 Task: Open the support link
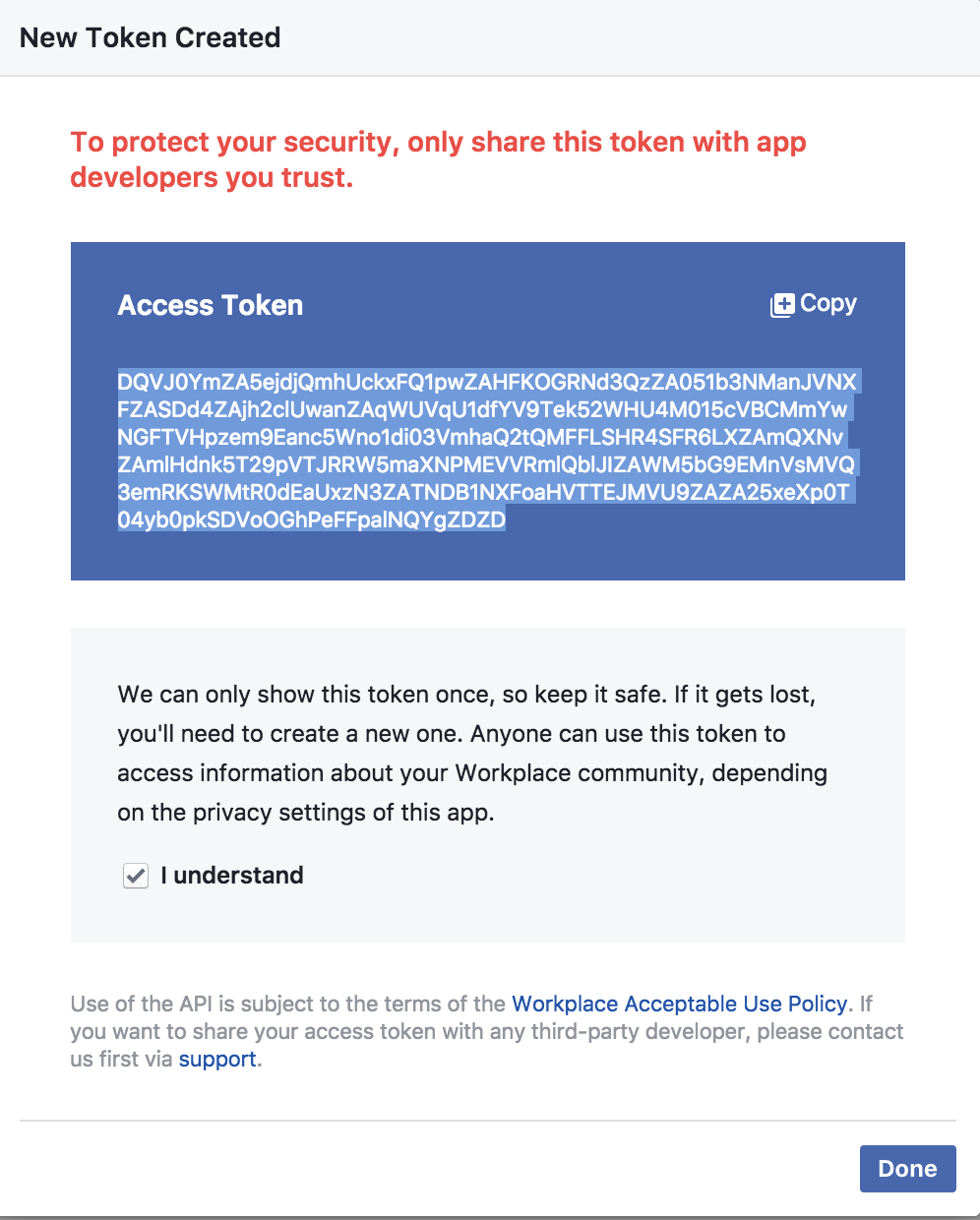pyautogui.click(x=217, y=1059)
